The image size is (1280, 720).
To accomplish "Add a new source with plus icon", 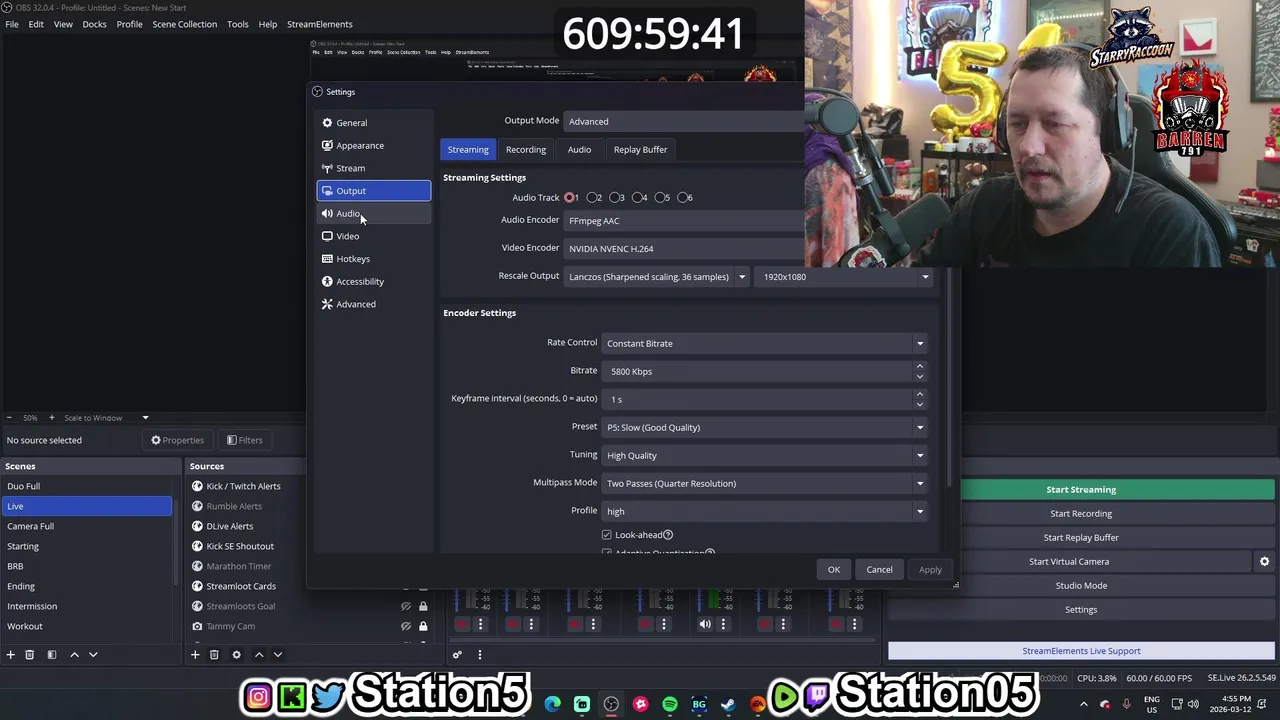I will pyautogui.click(x=195, y=655).
